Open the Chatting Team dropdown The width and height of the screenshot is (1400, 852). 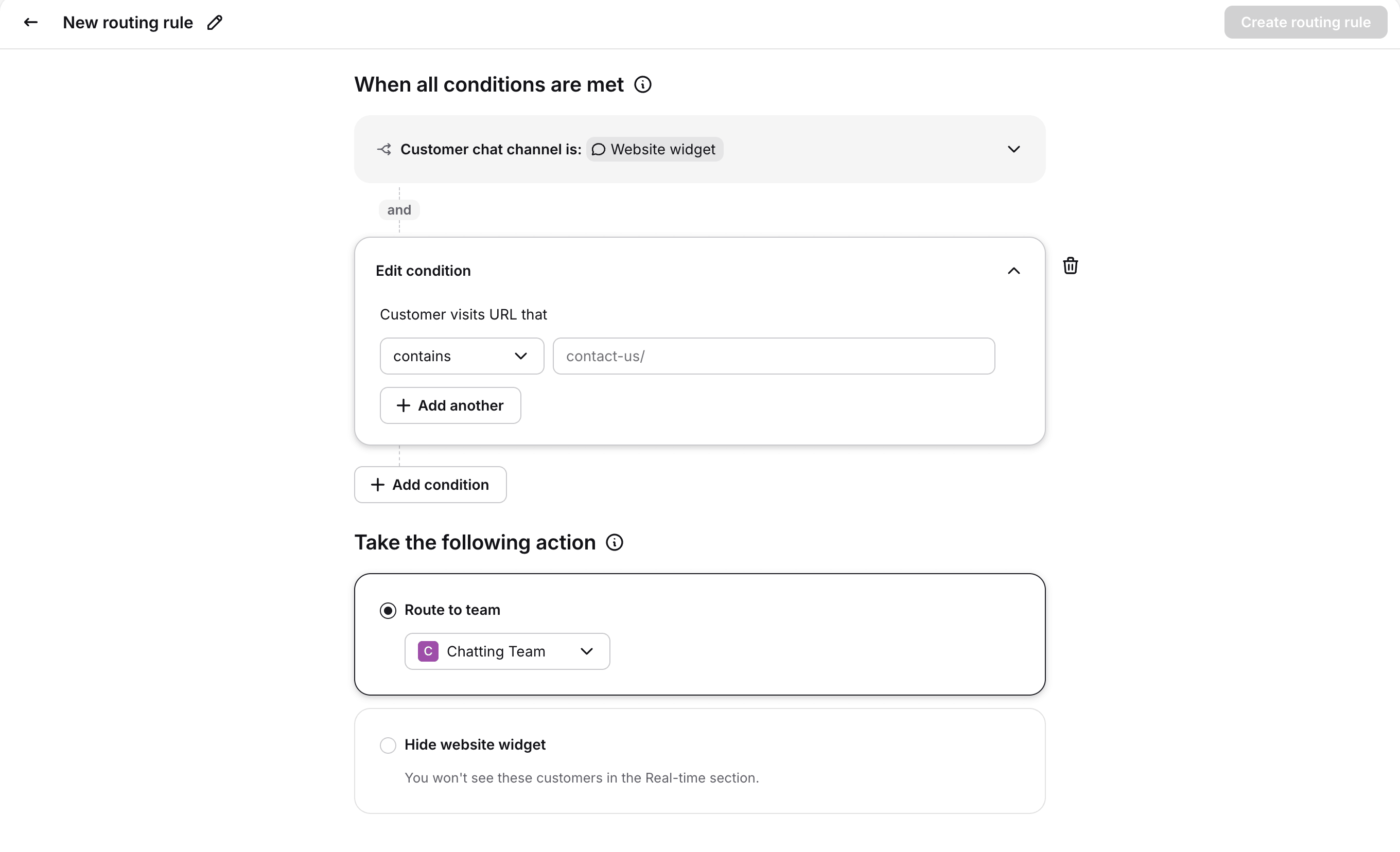[507, 651]
